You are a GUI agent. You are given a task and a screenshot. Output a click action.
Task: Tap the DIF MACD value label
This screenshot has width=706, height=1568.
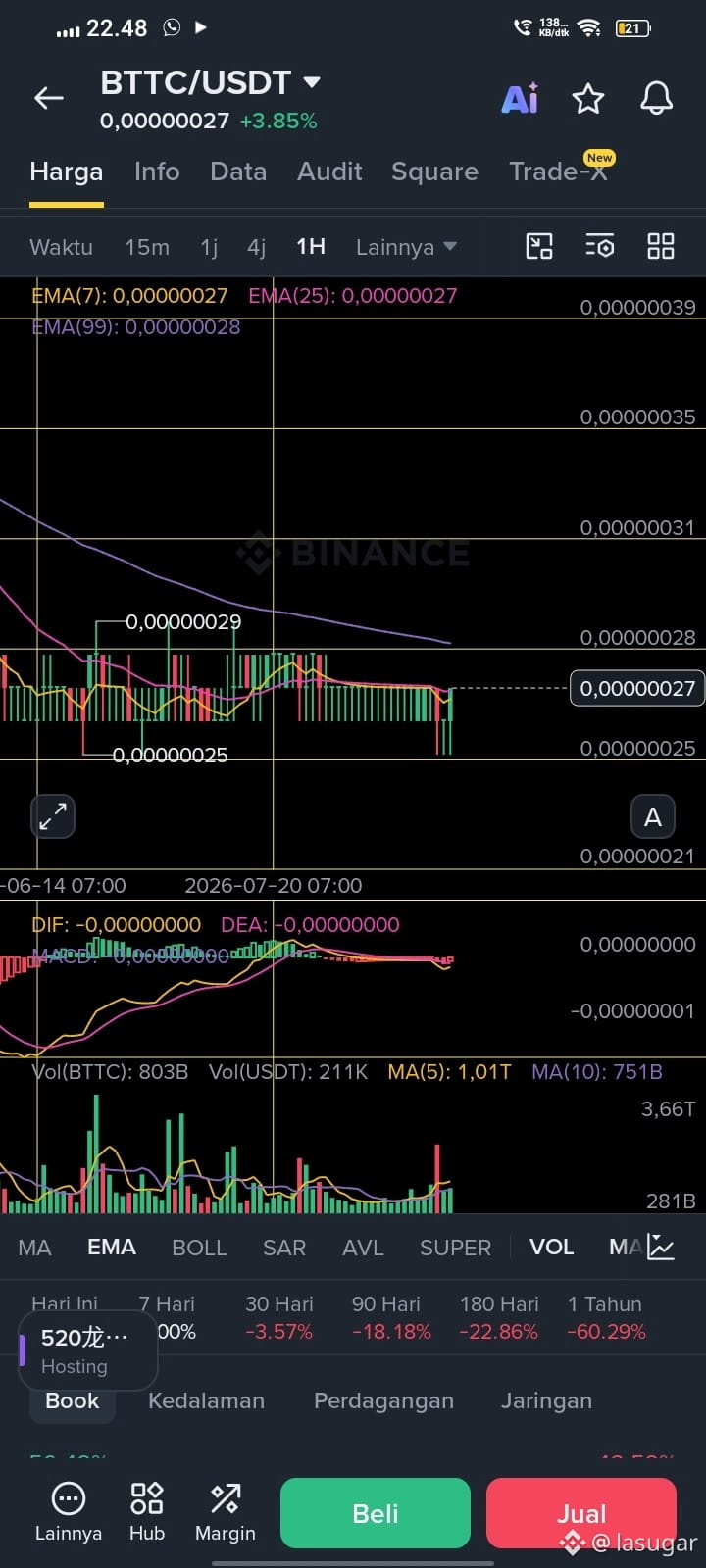[116, 924]
